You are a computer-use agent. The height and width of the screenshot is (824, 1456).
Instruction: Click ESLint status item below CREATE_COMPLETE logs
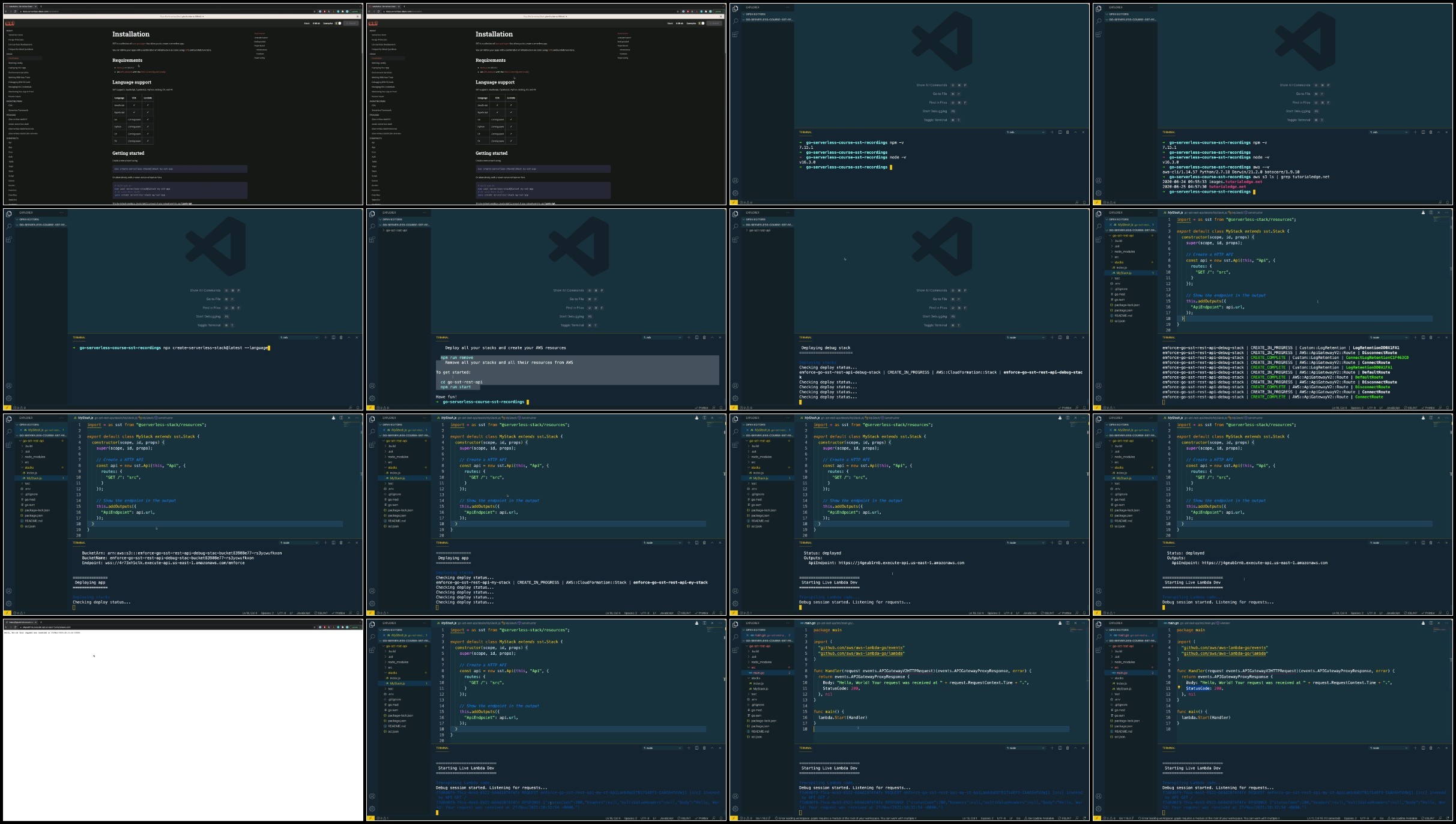click(1411, 408)
